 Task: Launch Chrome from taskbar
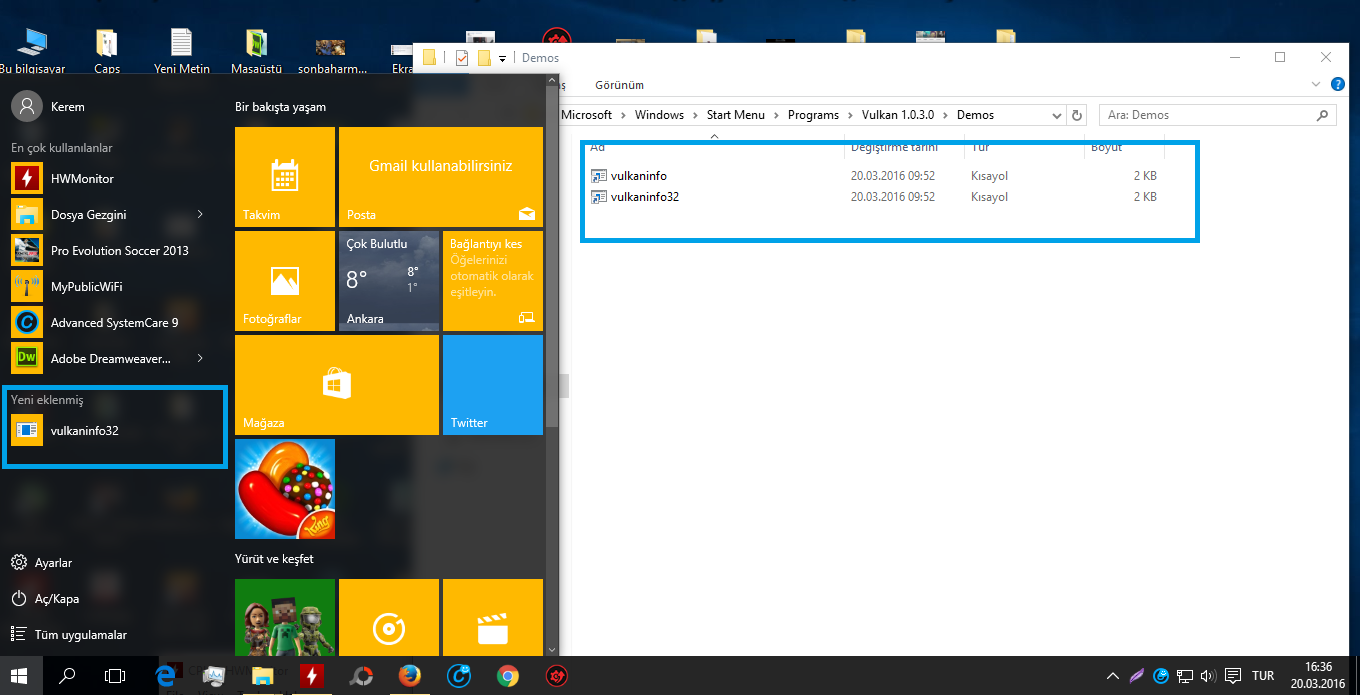click(508, 676)
